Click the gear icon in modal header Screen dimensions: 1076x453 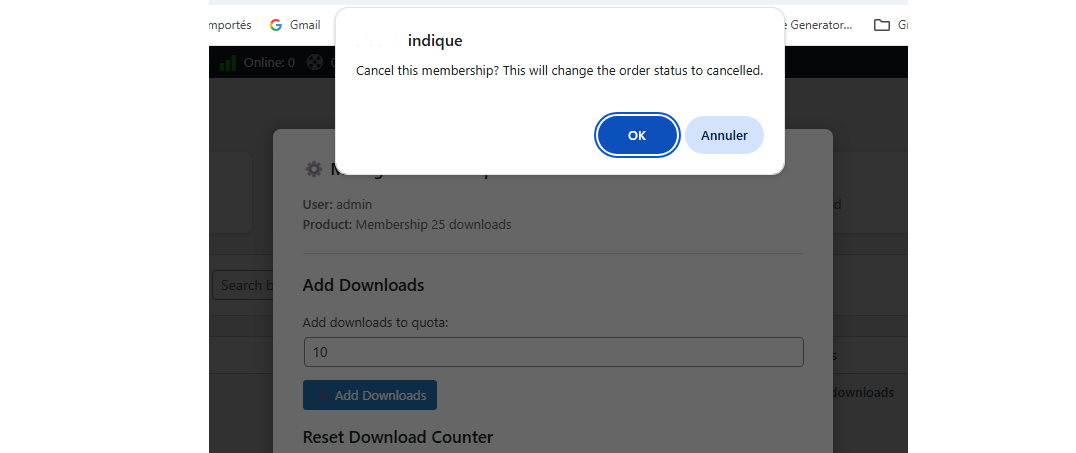(313, 169)
